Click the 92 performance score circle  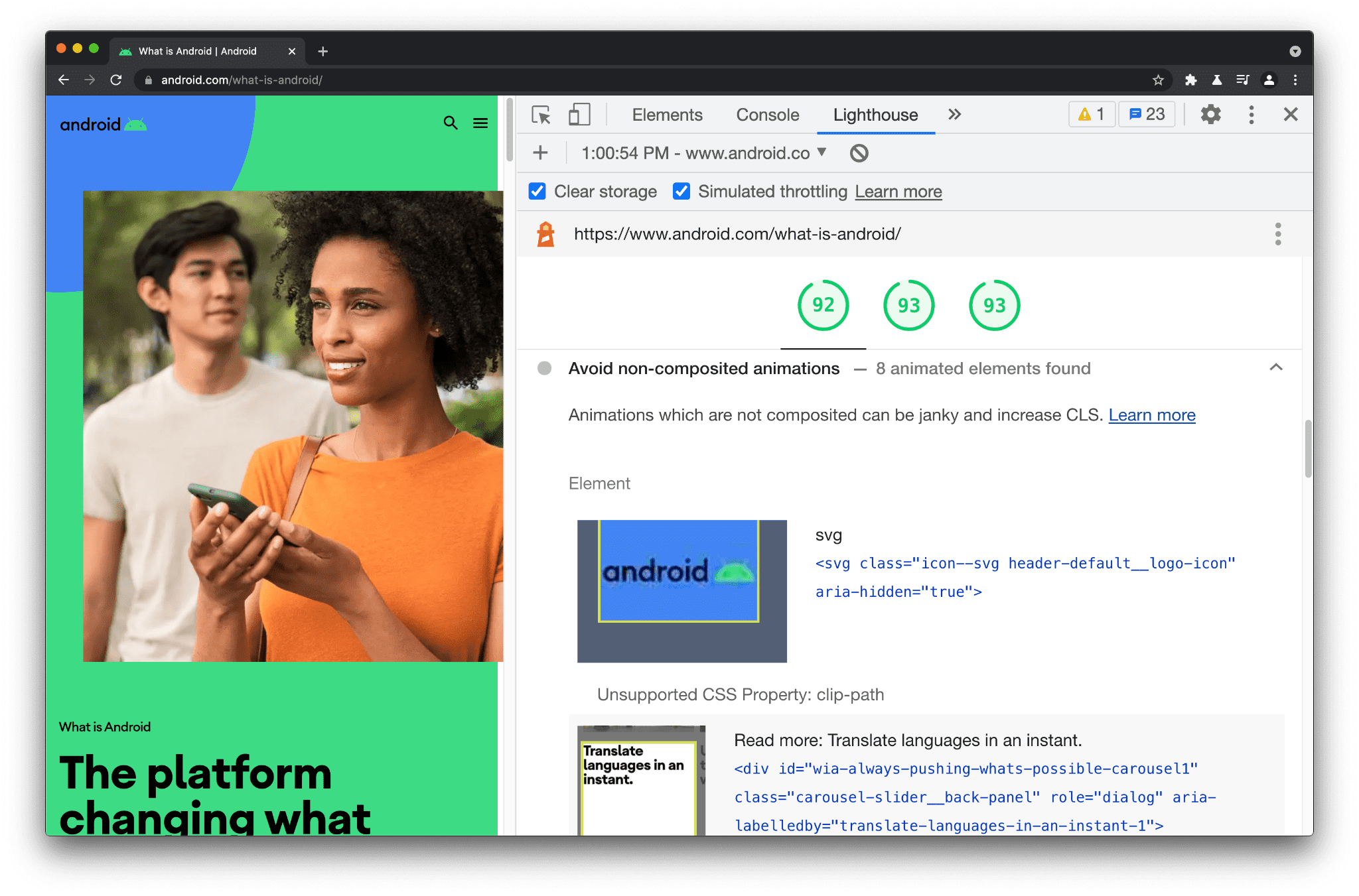coord(823,305)
